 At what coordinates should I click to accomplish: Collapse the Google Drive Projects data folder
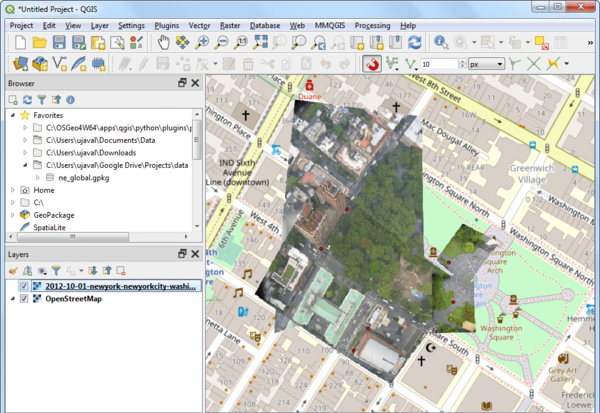[x=25, y=165]
